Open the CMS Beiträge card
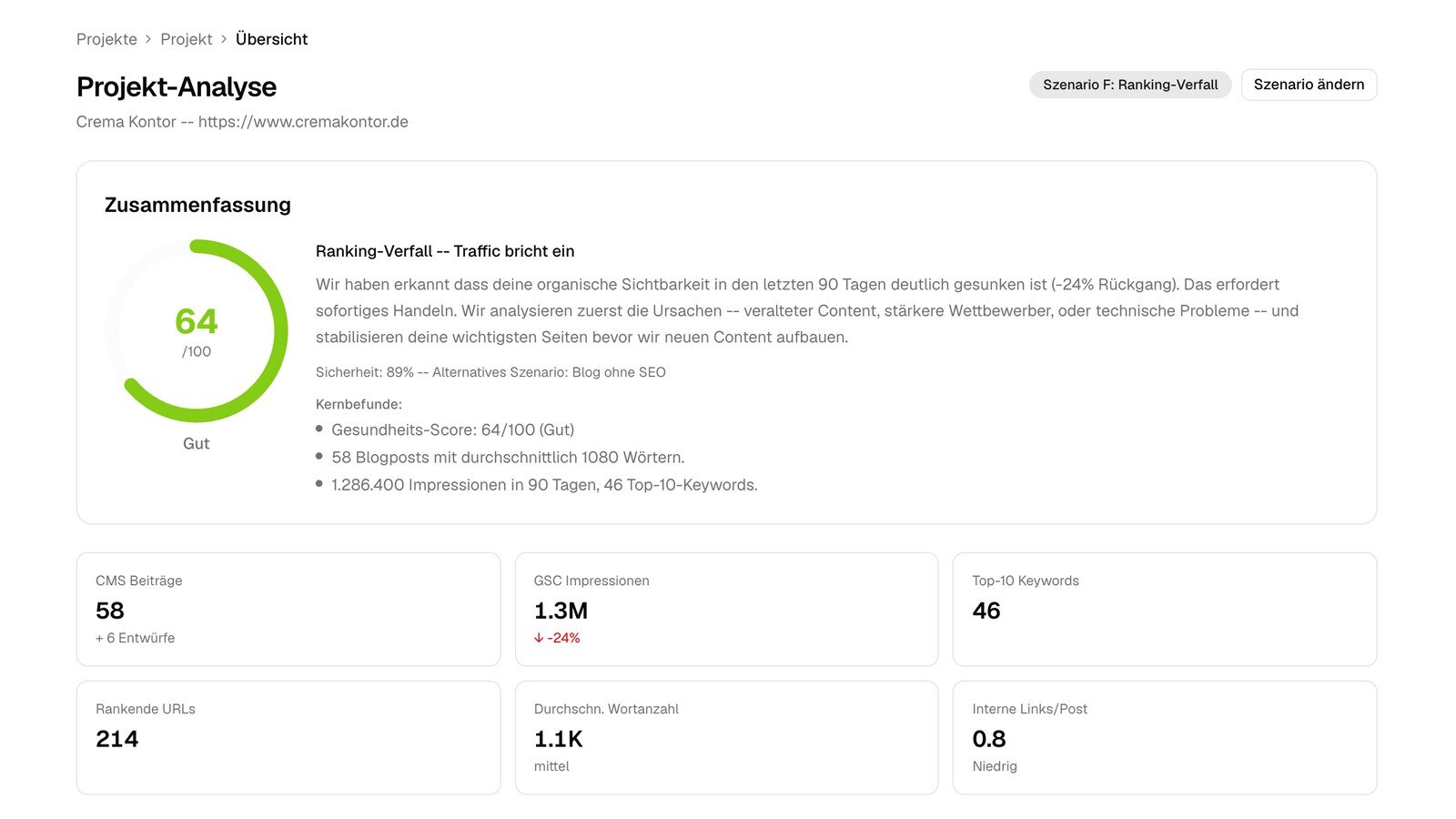 coord(288,610)
